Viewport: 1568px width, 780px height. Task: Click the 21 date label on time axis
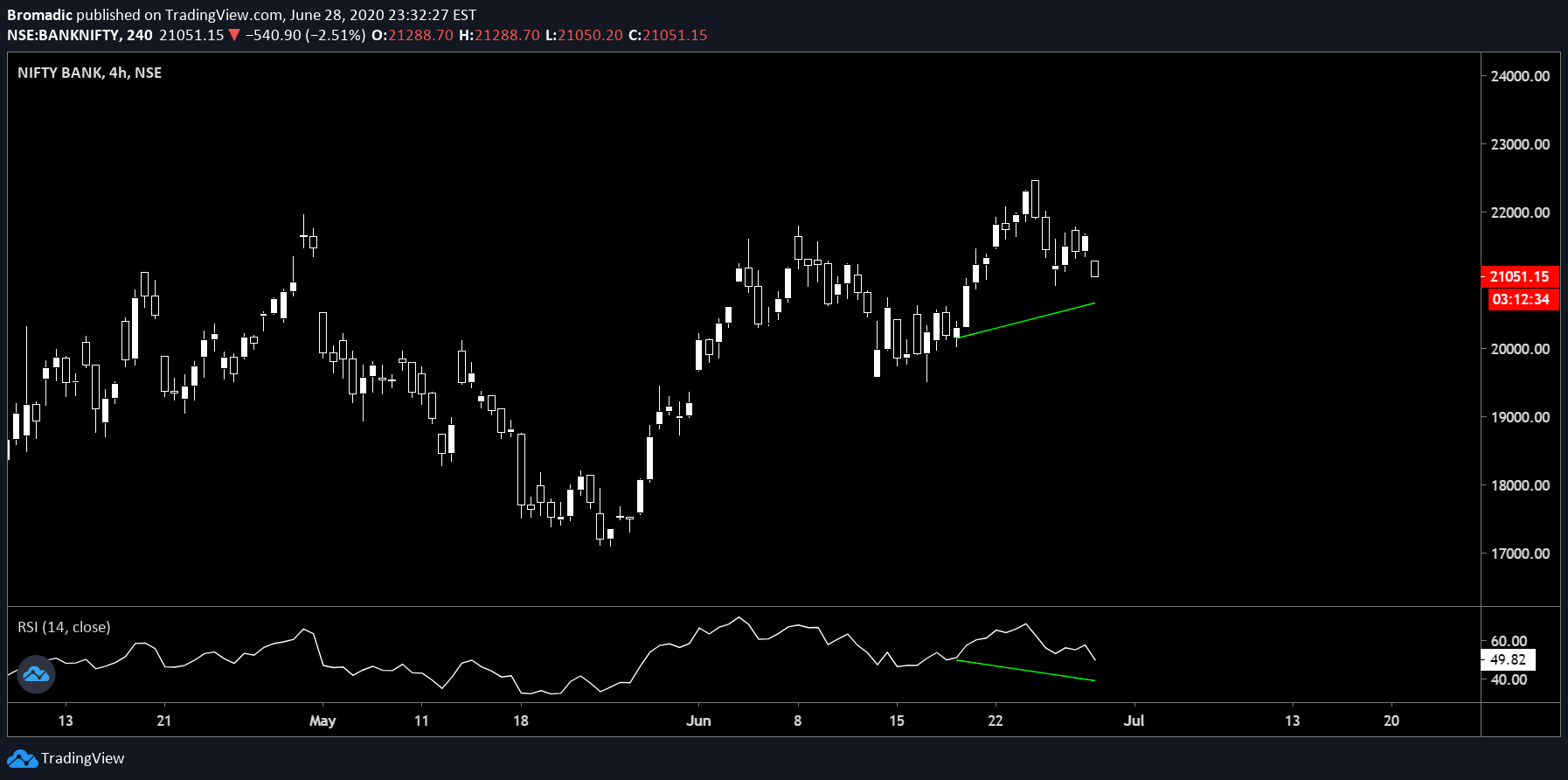coord(164,721)
